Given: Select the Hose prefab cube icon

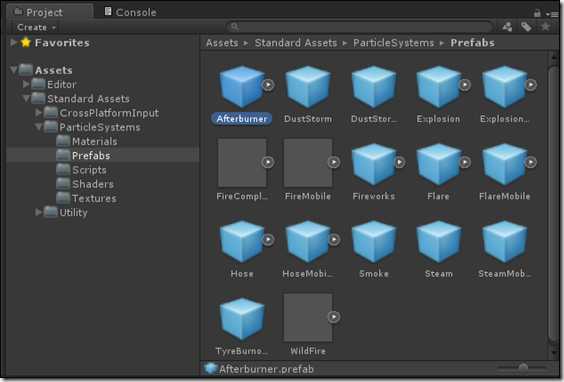Looking at the screenshot, I should click(x=242, y=241).
